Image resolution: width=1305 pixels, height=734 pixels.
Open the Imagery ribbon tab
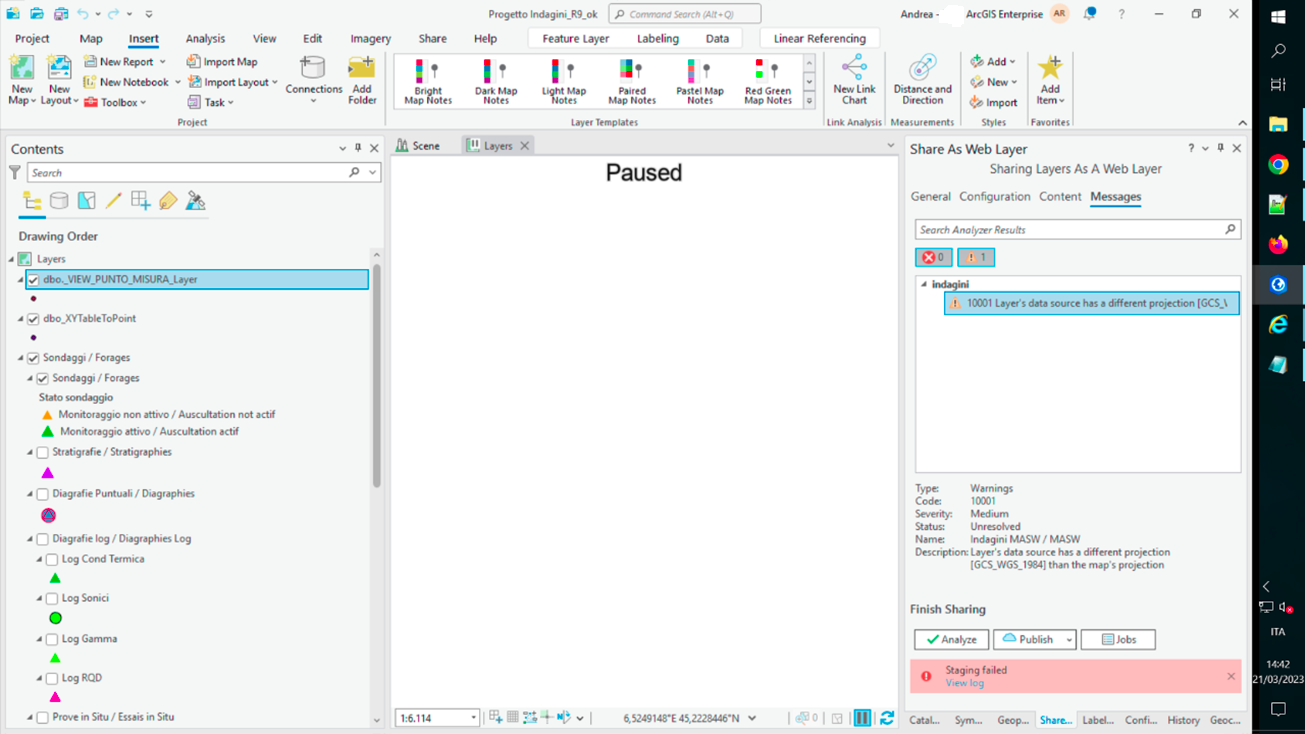click(x=370, y=38)
